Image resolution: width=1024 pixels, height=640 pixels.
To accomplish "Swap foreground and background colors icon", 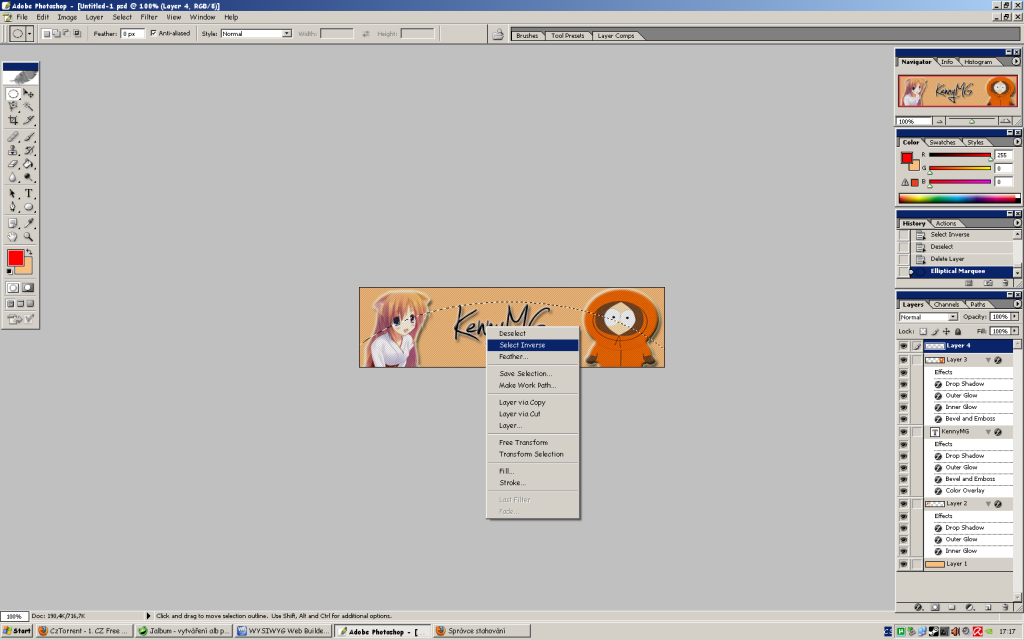I will tap(29, 252).
